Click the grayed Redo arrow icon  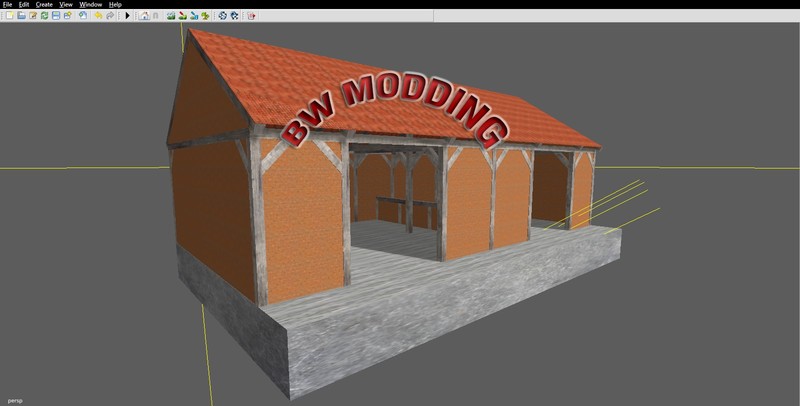pos(110,16)
